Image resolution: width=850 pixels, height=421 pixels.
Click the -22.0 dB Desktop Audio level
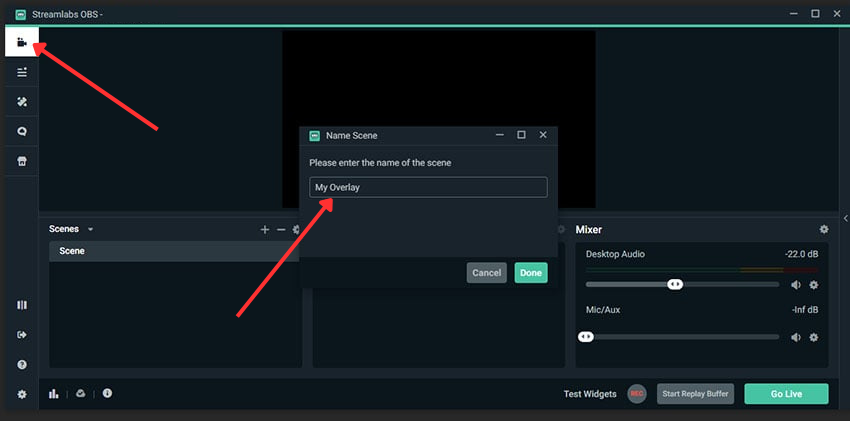pyautogui.click(x=801, y=254)
